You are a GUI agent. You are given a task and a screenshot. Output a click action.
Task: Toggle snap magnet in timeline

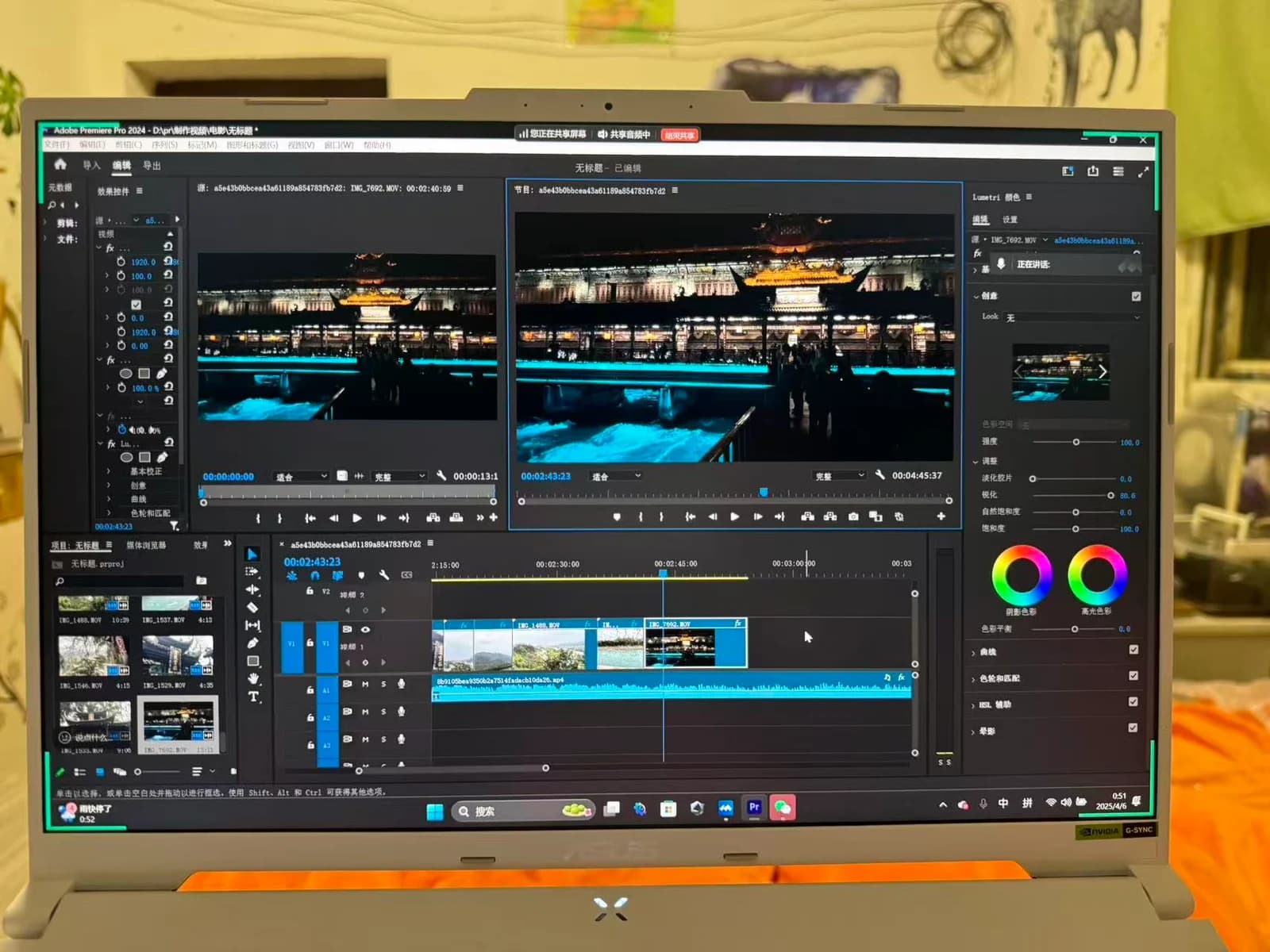pos(315,575)
